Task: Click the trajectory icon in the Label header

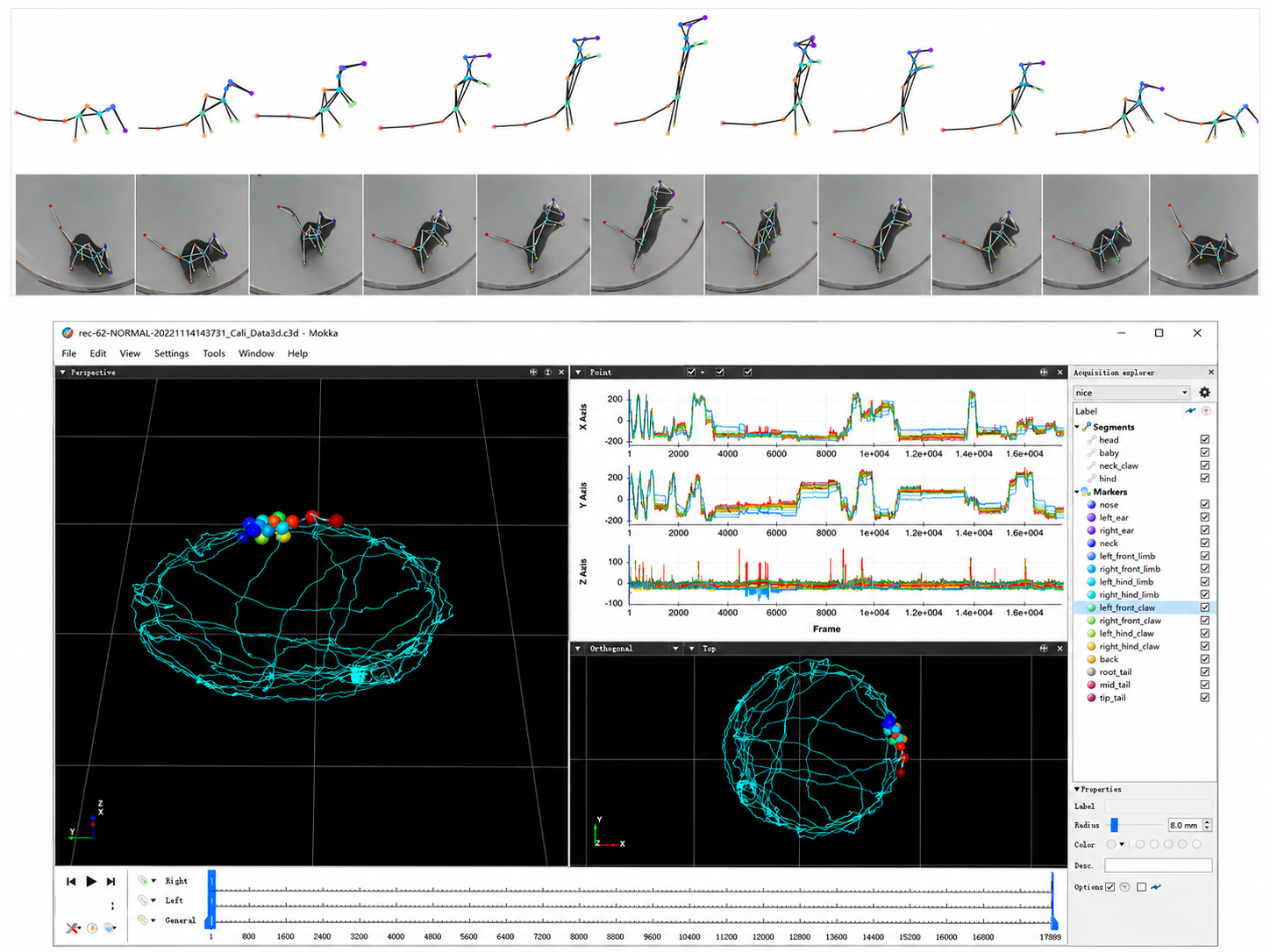Action: [1190, 410]
